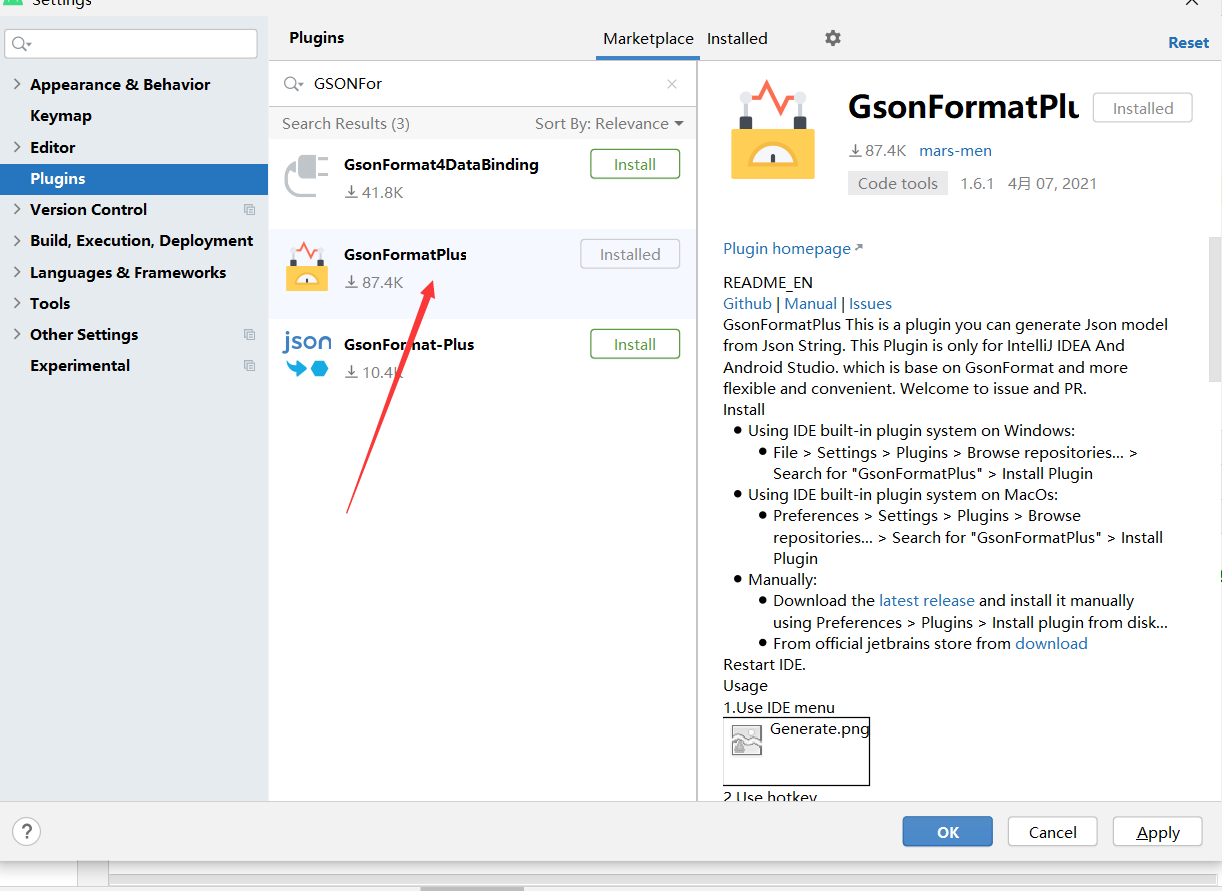Click the Apply button
1222x891 pixels.
tap(1158, 832)
